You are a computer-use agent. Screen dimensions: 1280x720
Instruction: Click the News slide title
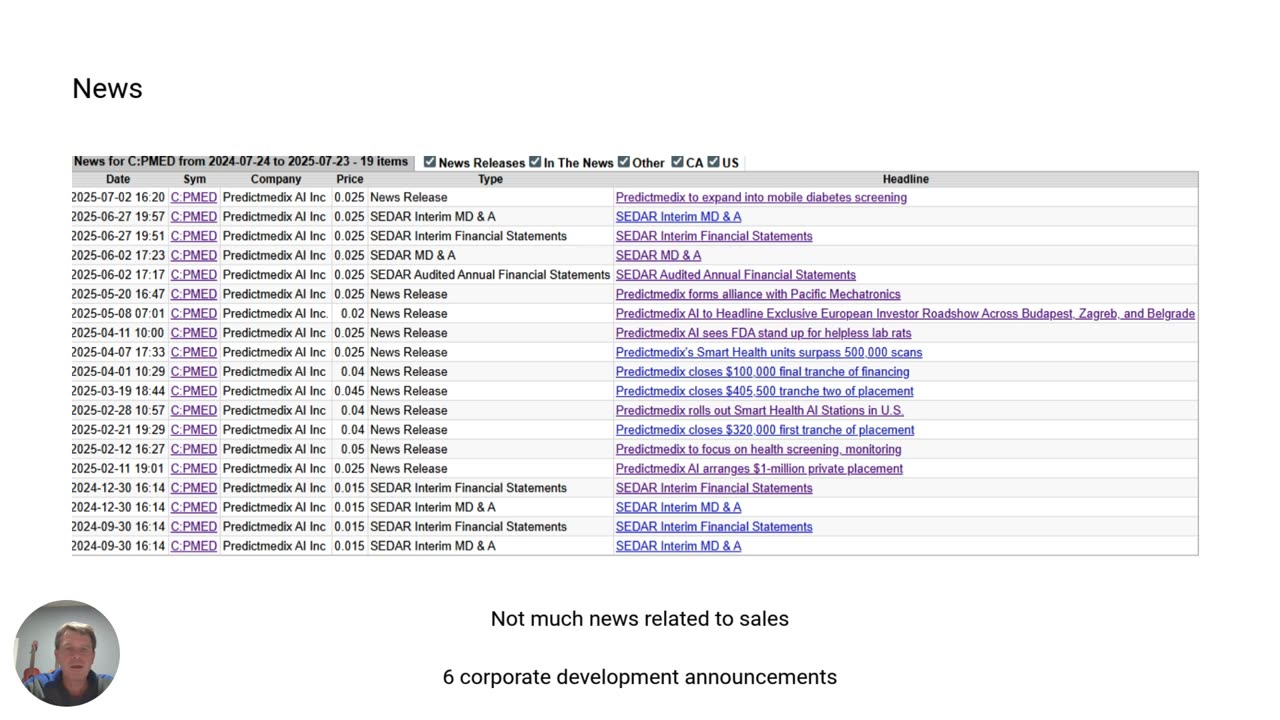[x=107, y=88]
